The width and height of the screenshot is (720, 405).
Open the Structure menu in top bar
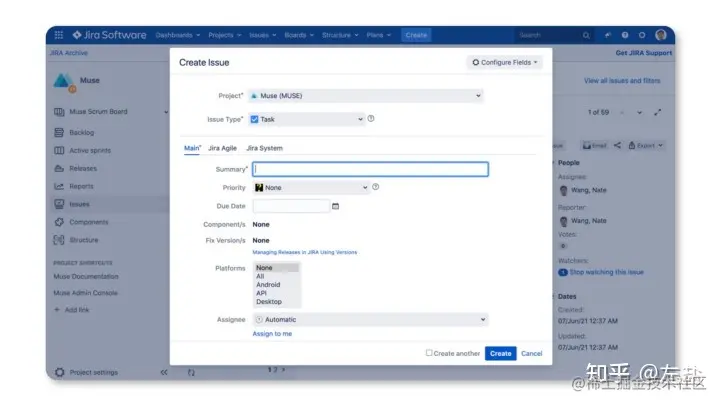[x=340, y=35]
